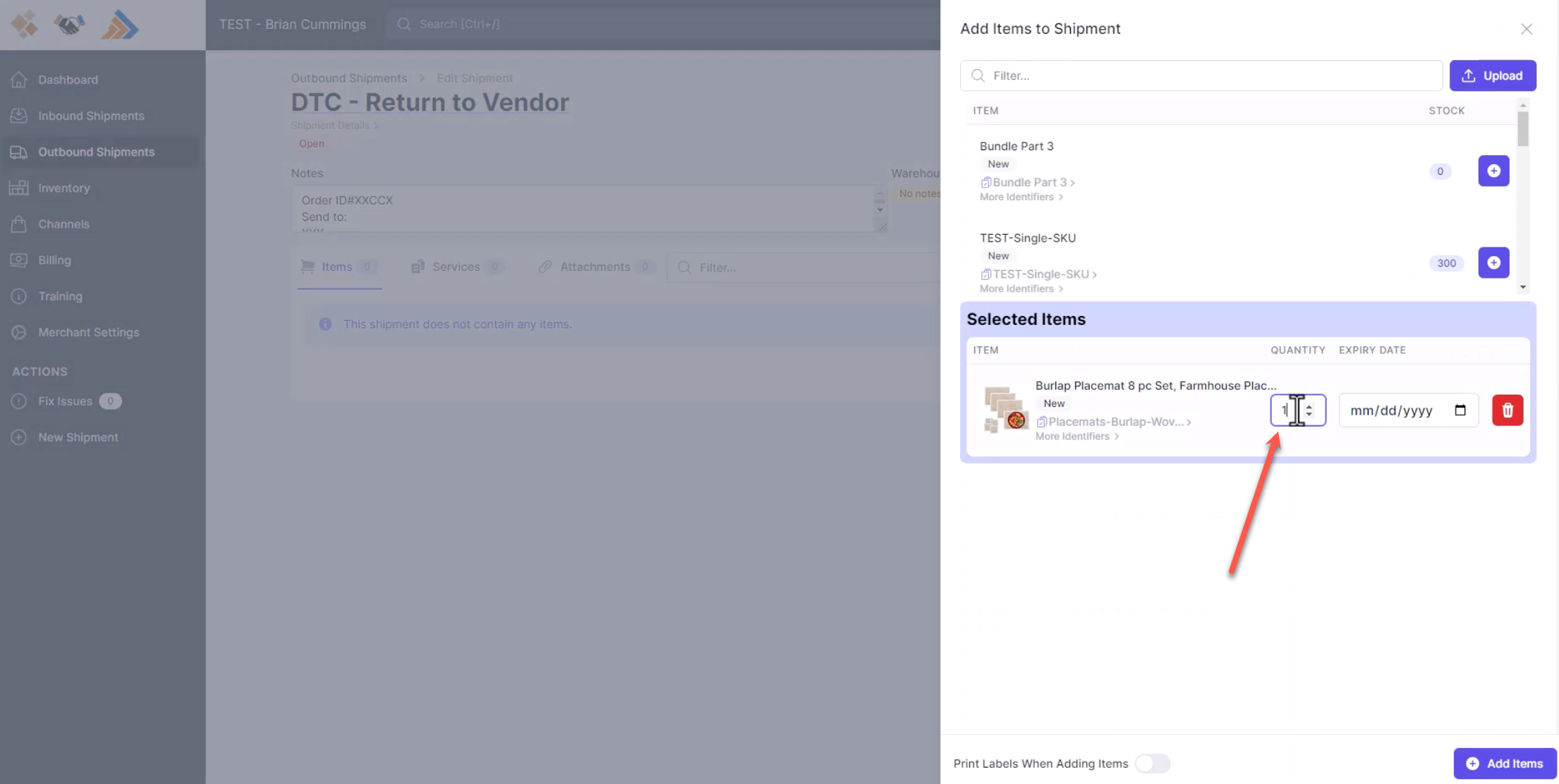This screenshot has width=1559, height=784.
Task: Increase quantity with the stepper arrow
Action: point(1309,406)
